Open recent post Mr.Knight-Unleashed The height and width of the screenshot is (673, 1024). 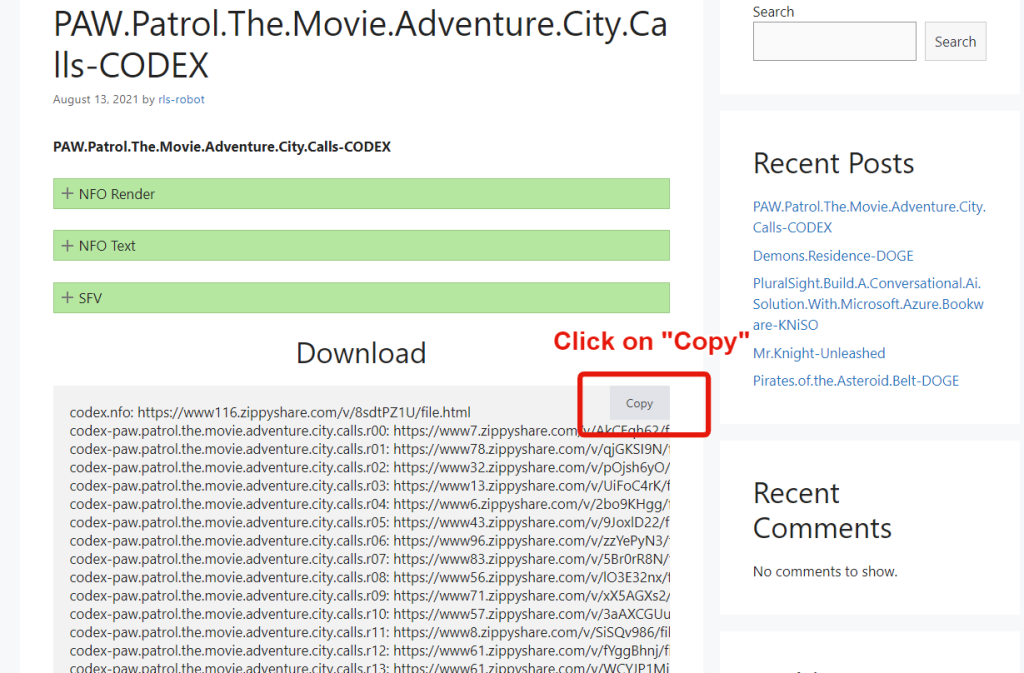tap(819, 353)
